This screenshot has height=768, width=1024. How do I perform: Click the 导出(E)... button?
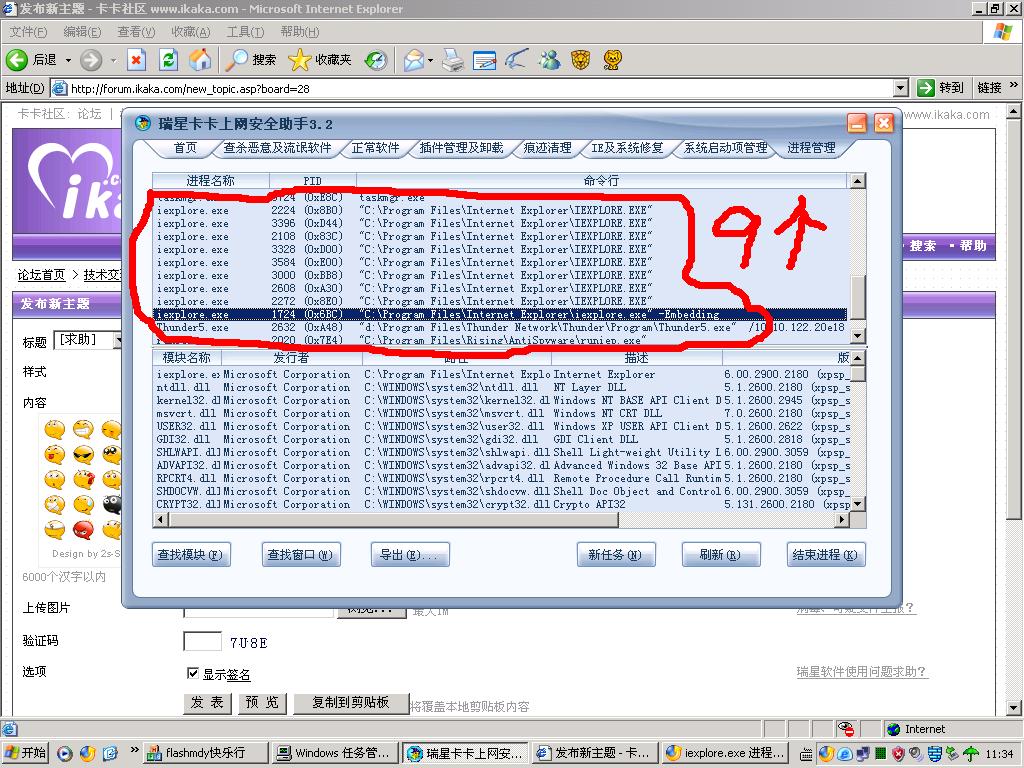(409, 554)
